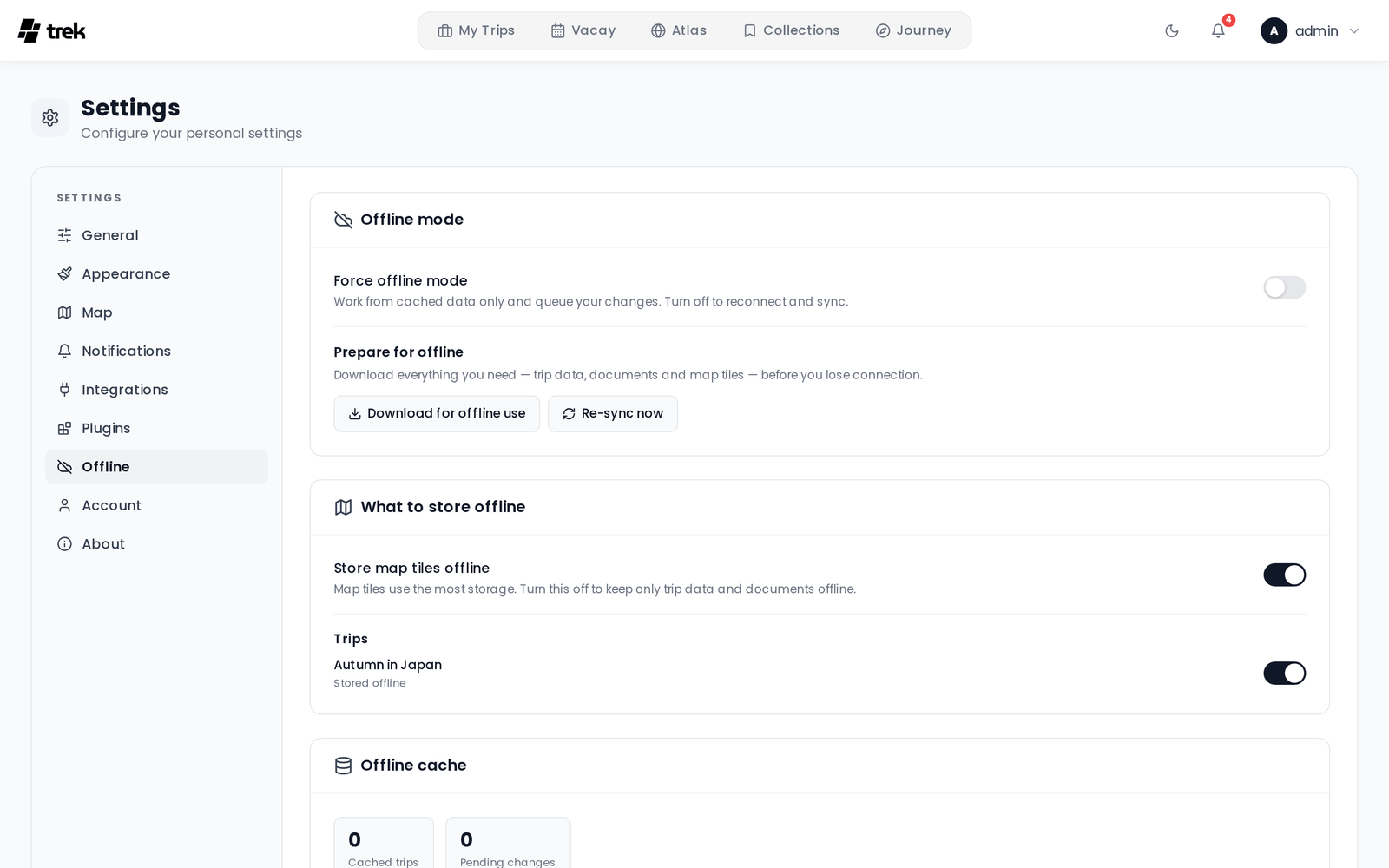Click the settings gear icon beside heading
Image resolution: width=1389 pixels, height=868 pixels.
[x=50, y=117]
